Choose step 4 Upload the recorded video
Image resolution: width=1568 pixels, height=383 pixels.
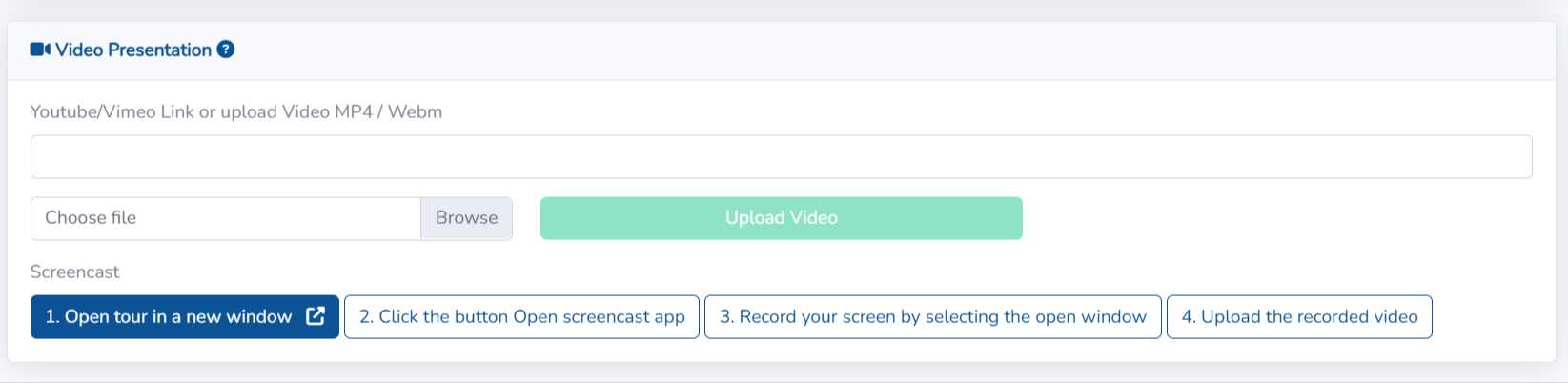[x=1298, y=317]
